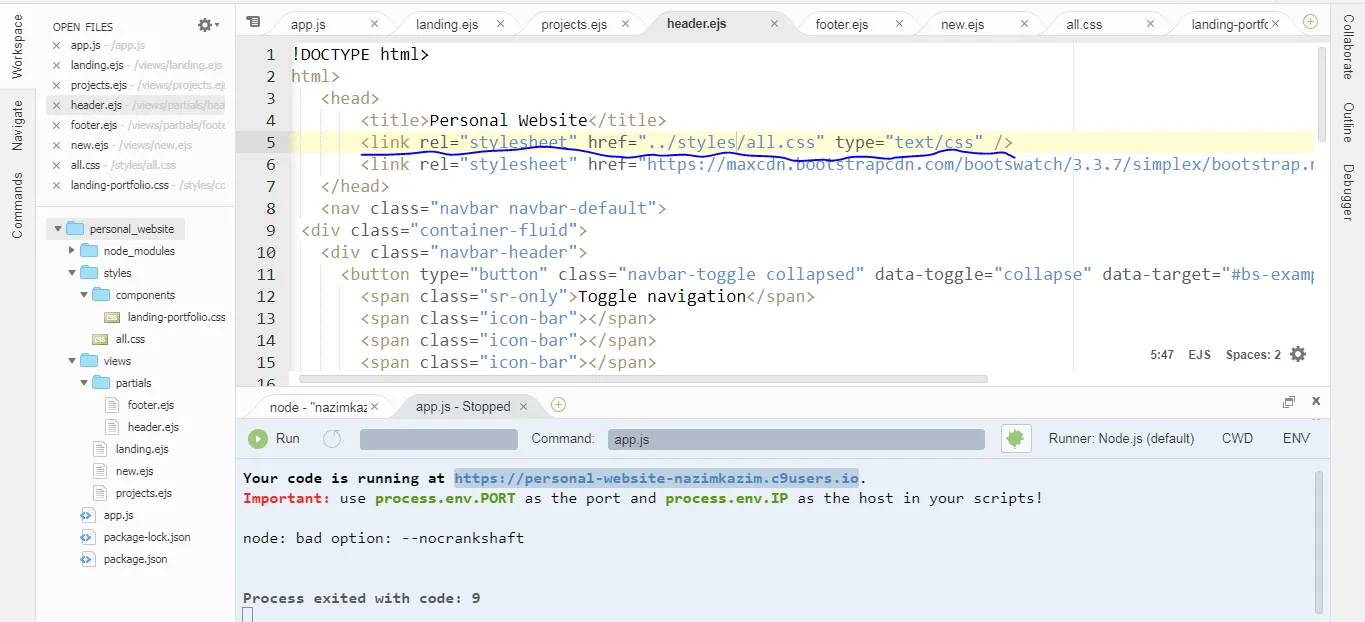Expand the node_modules folder
This screenshot has height=622, width=1365.
point(72,251)
